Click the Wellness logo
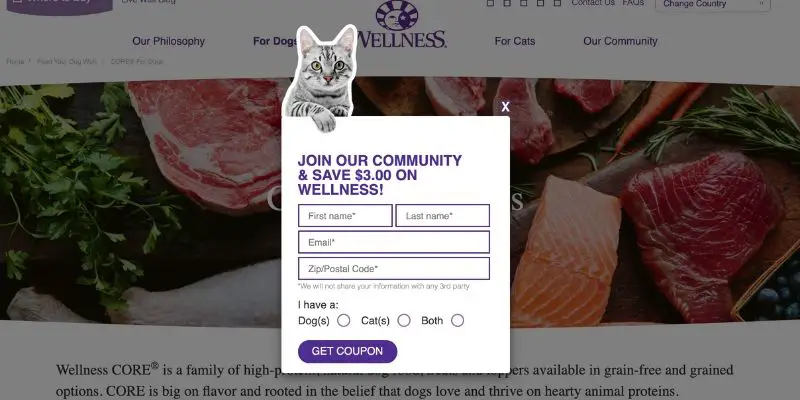800x400 pixels. click(x=403, y=24)
